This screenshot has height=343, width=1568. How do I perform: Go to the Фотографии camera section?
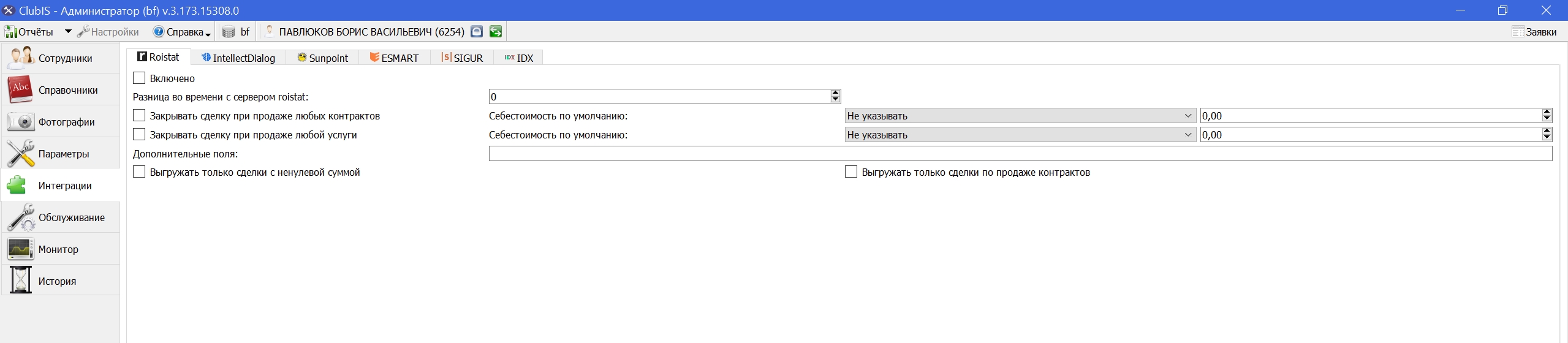(60, 122)
